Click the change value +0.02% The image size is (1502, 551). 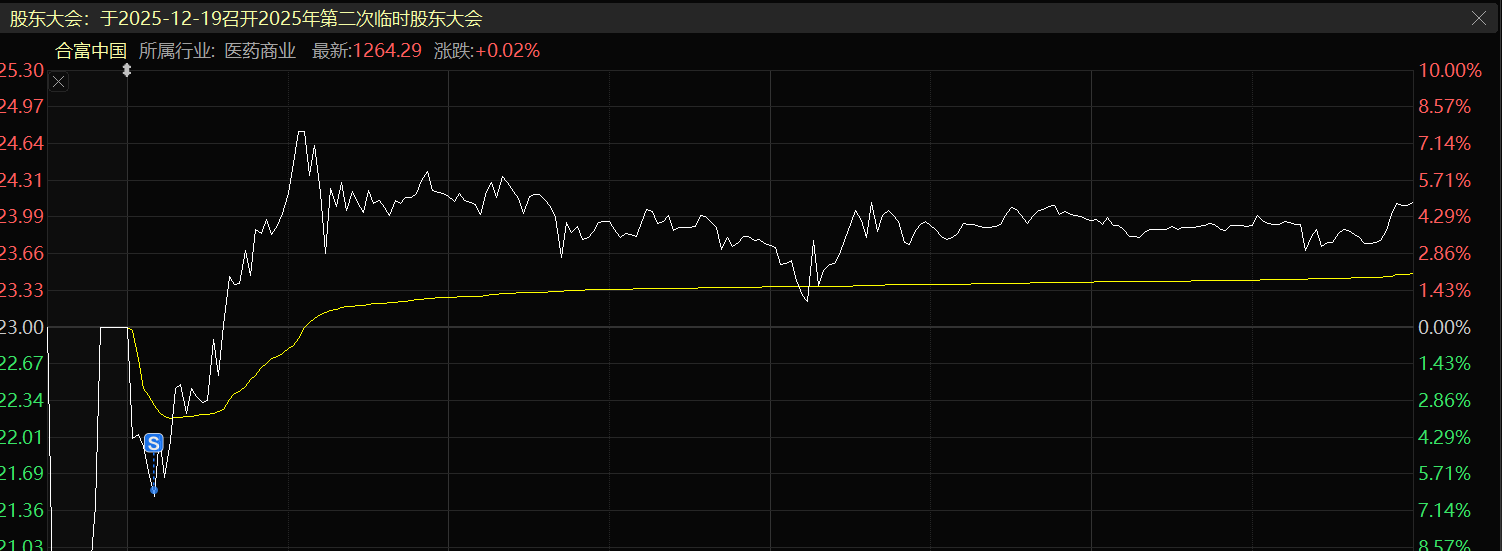507,51
